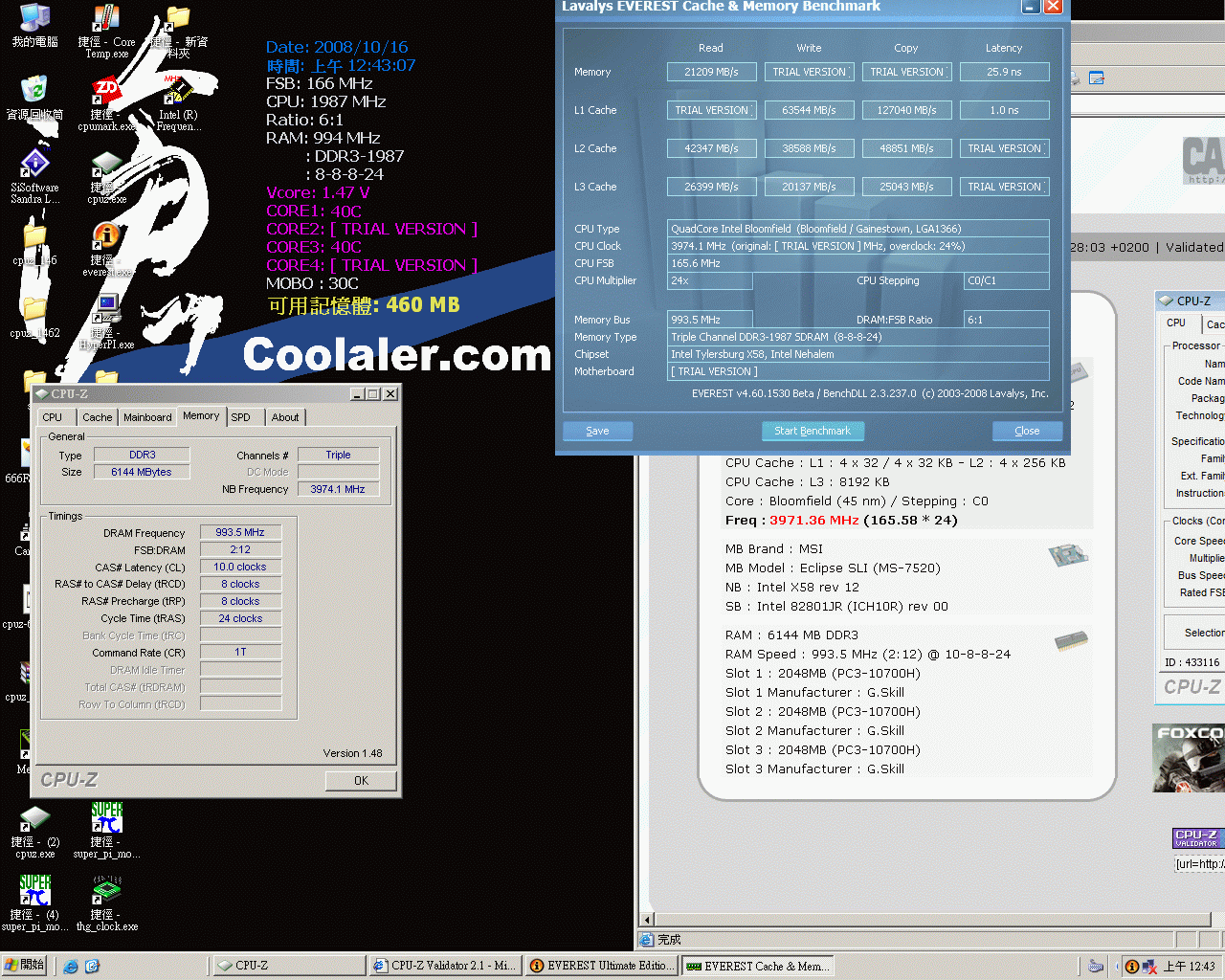Click the motherboard thumbnail beside MB Brand

point(1068,554)
